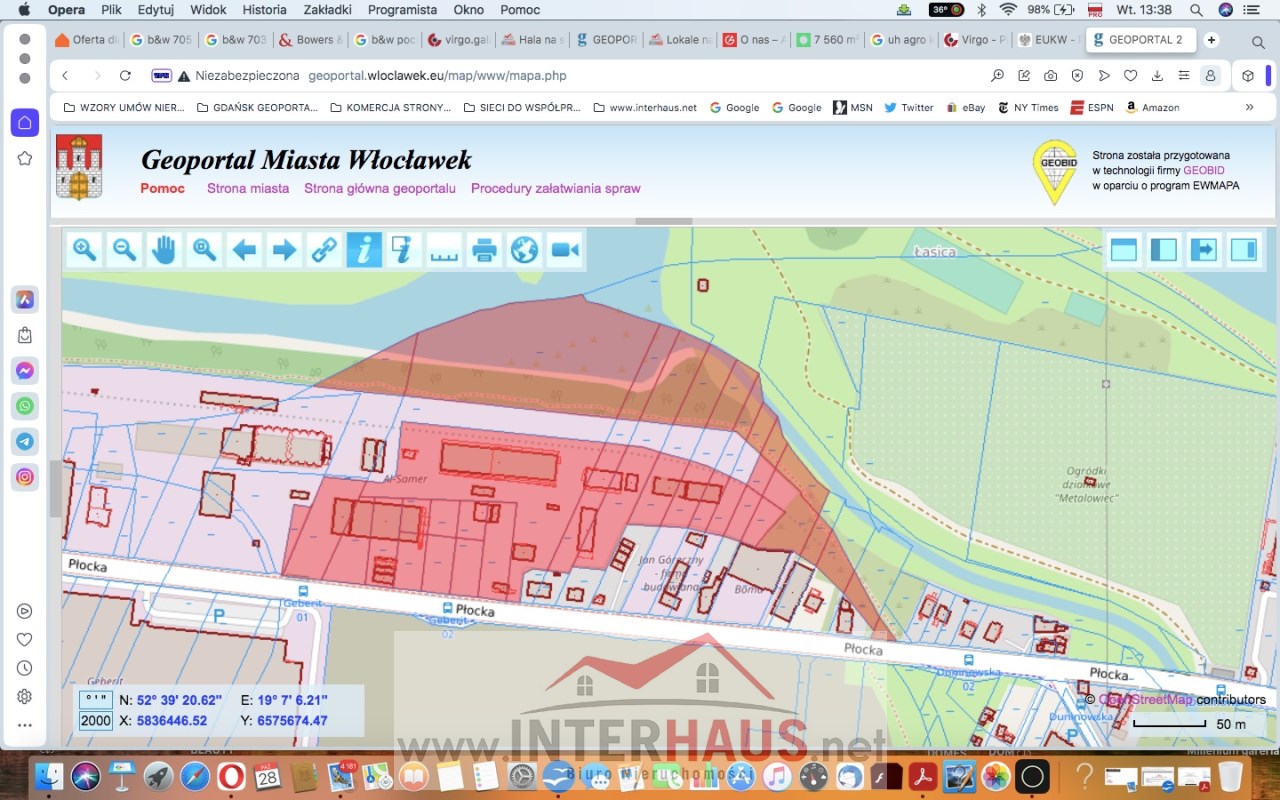Toggle the active object info tool

[x=364, y=249]
